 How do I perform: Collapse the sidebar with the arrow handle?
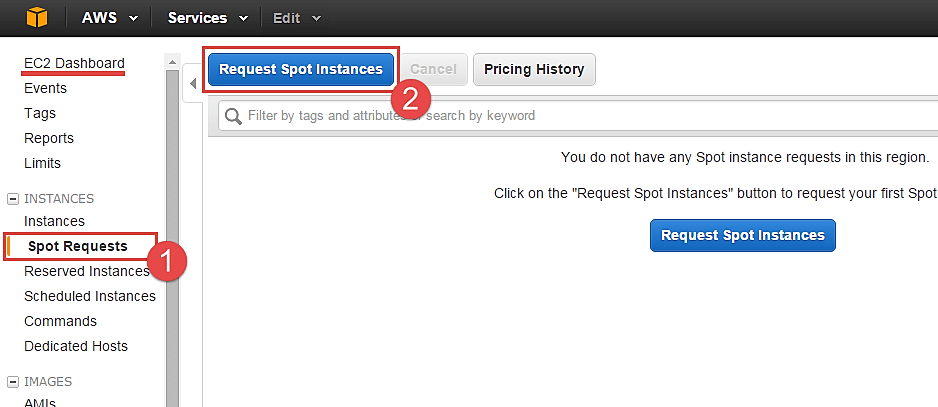click(192, 84)
